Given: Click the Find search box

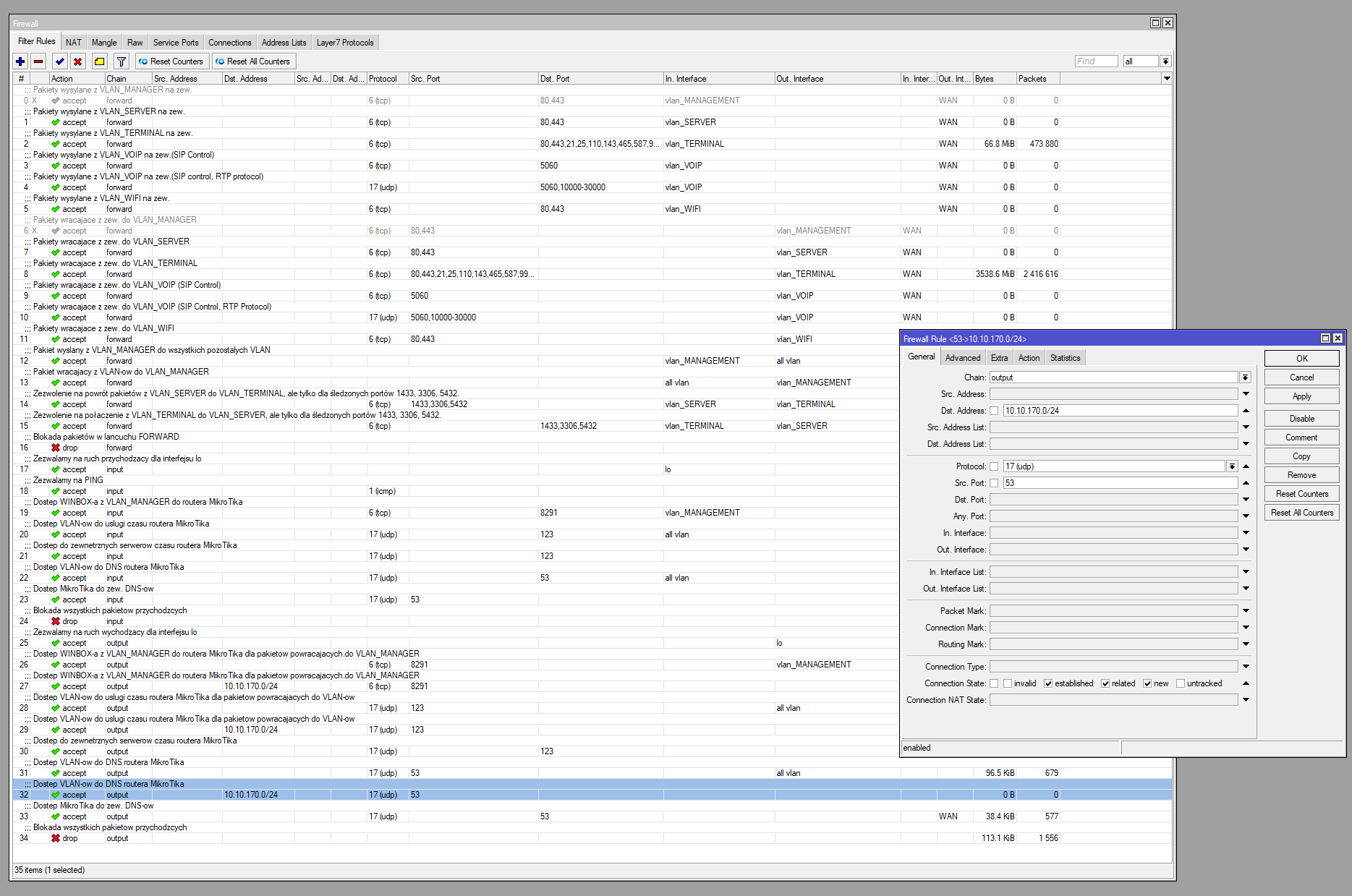Looking at the screenshot, I should tap(1096, 61).
